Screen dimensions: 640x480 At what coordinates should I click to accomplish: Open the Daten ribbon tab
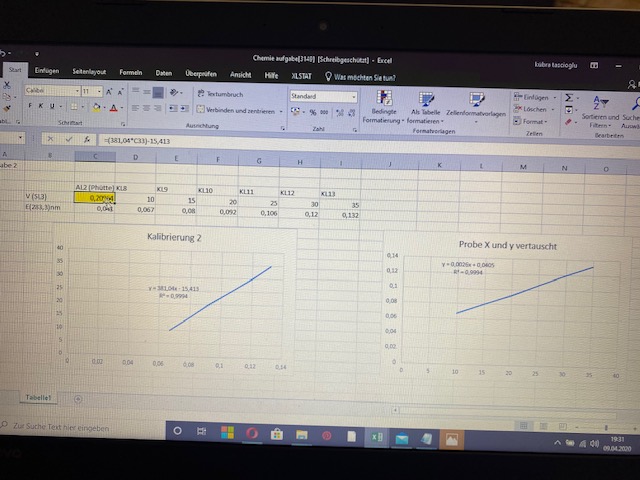(164, 73)
